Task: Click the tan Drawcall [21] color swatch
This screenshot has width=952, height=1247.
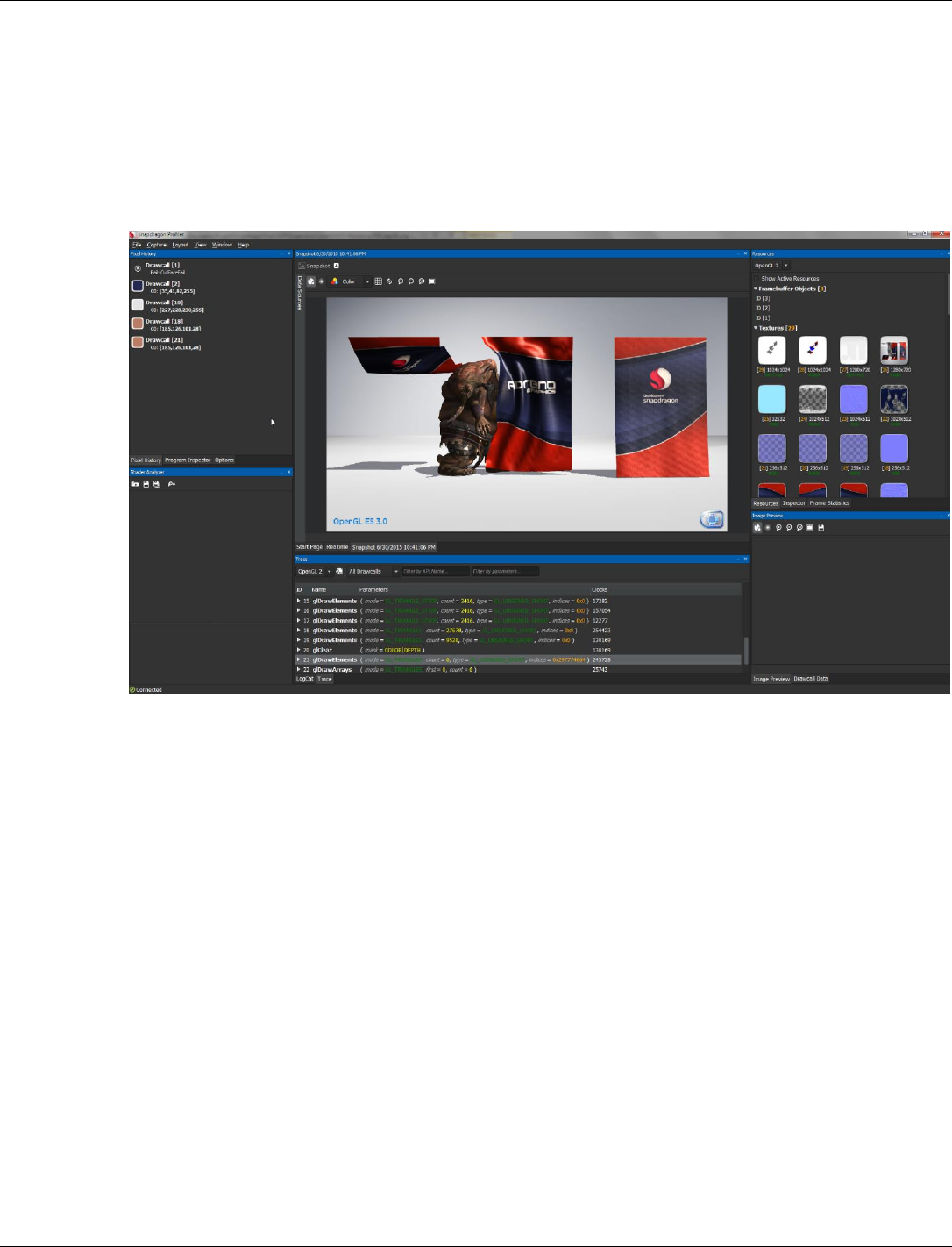Action: (138, 342)
